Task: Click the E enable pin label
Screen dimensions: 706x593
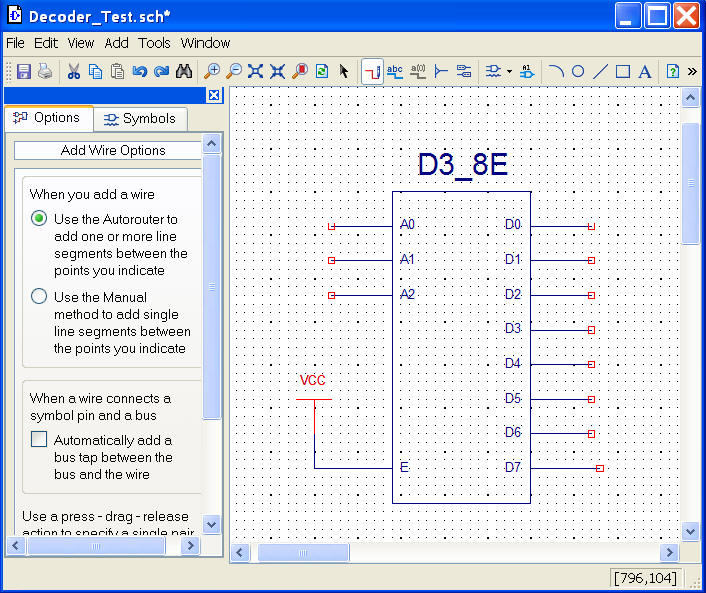Action: [404, 467]
